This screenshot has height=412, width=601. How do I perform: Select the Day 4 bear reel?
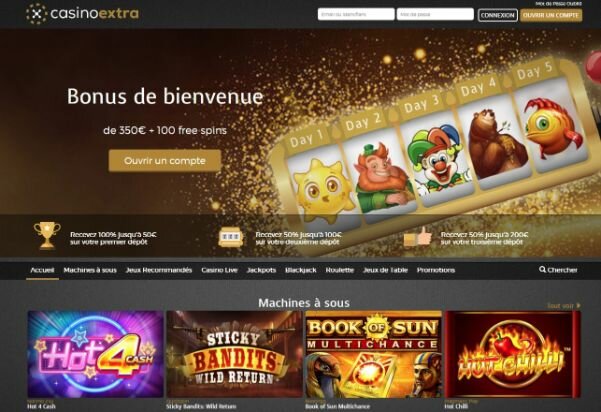pyautogui.click(x=494, y=142)
